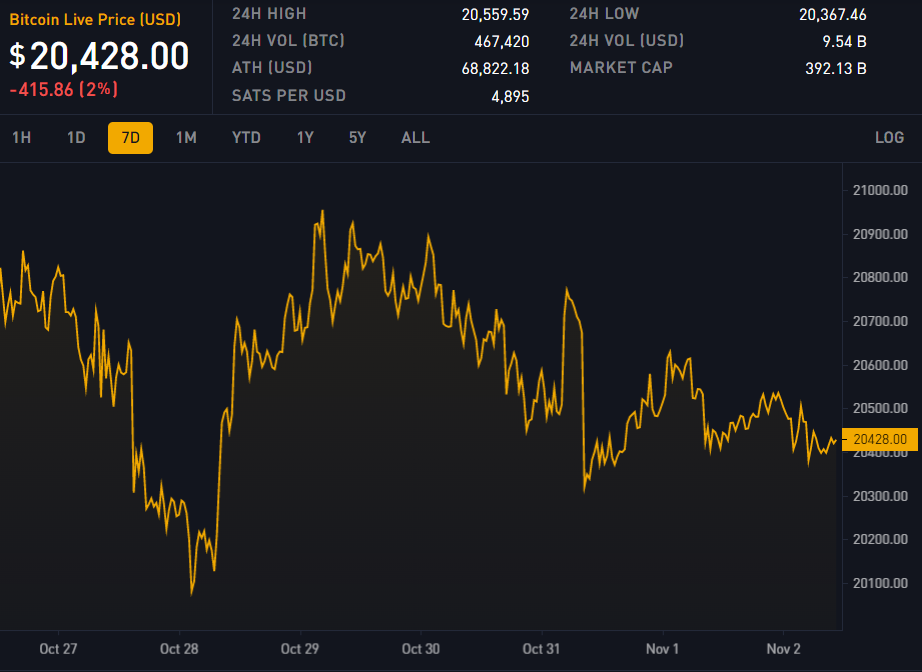
Task: Click the 20300.00 y-axis label
Action: click(x=880, y=496)
